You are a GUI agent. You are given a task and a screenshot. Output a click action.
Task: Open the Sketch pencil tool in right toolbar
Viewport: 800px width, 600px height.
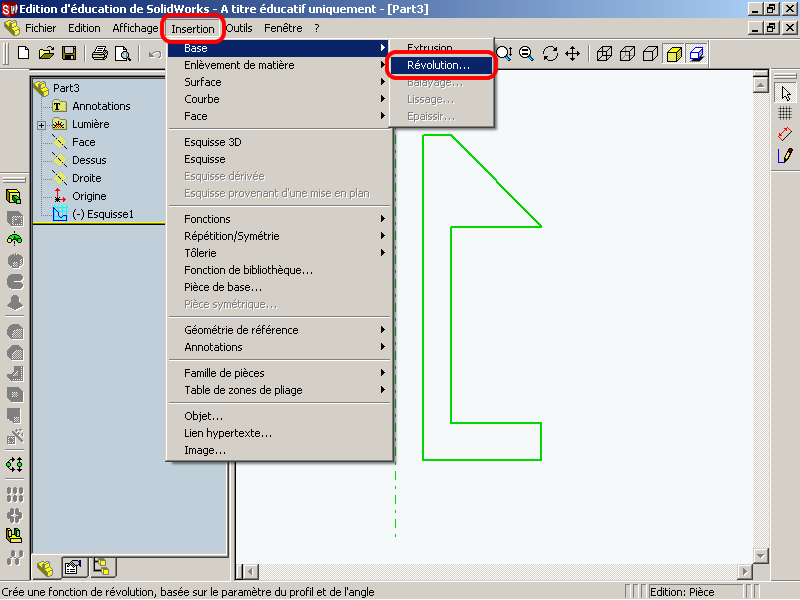pos(785,155)
